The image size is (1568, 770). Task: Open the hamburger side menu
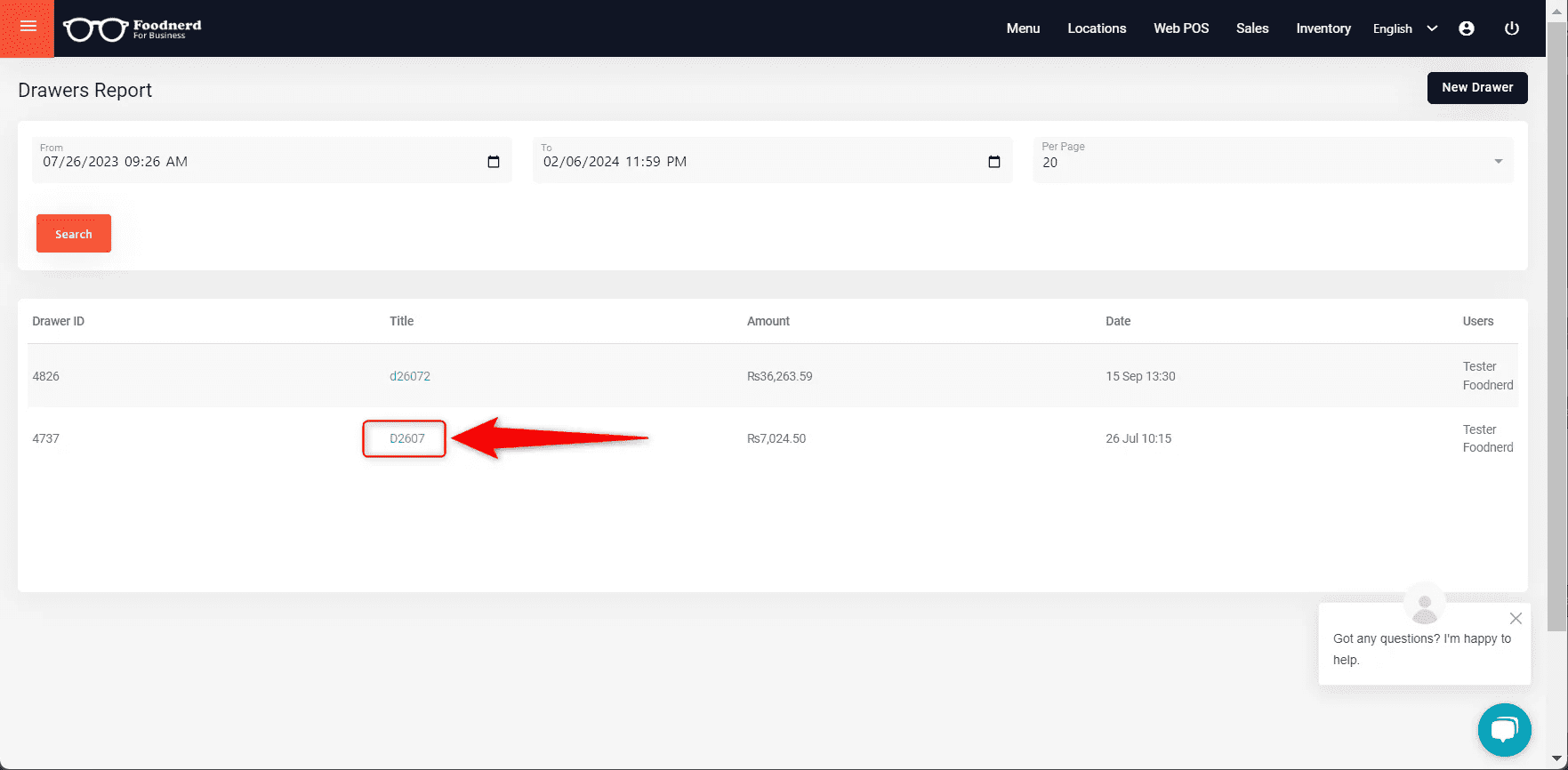point(28,28)
